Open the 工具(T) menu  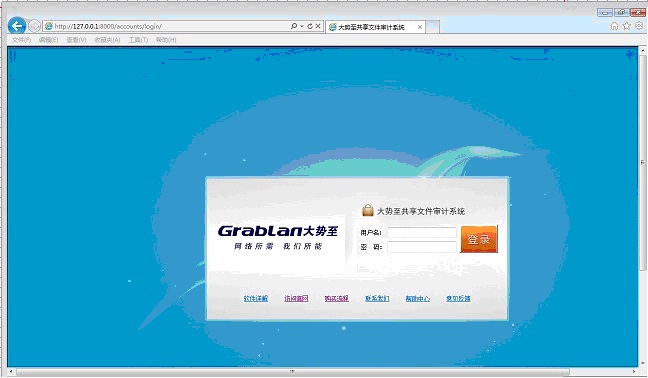point(138,40)
